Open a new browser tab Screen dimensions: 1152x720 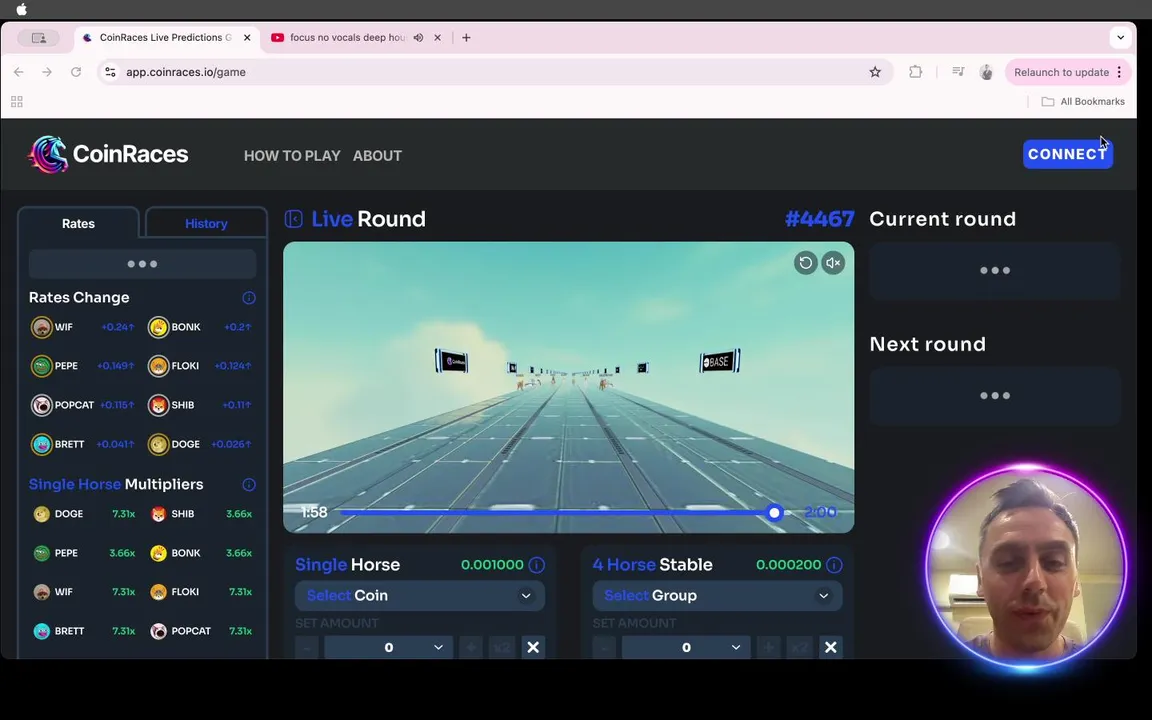[466, 37]
